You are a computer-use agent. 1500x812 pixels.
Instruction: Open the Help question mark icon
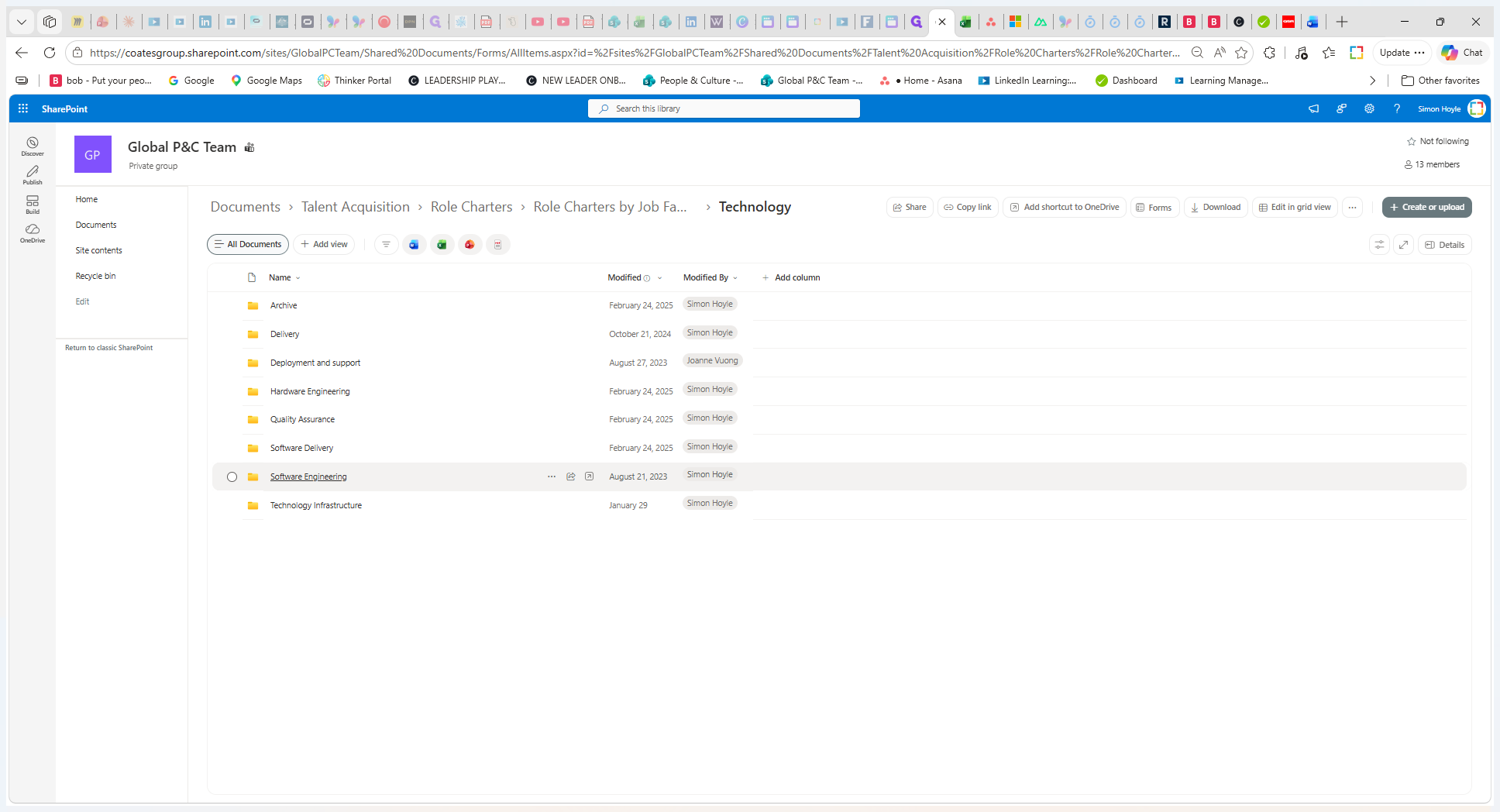[x=1397, y=108]
